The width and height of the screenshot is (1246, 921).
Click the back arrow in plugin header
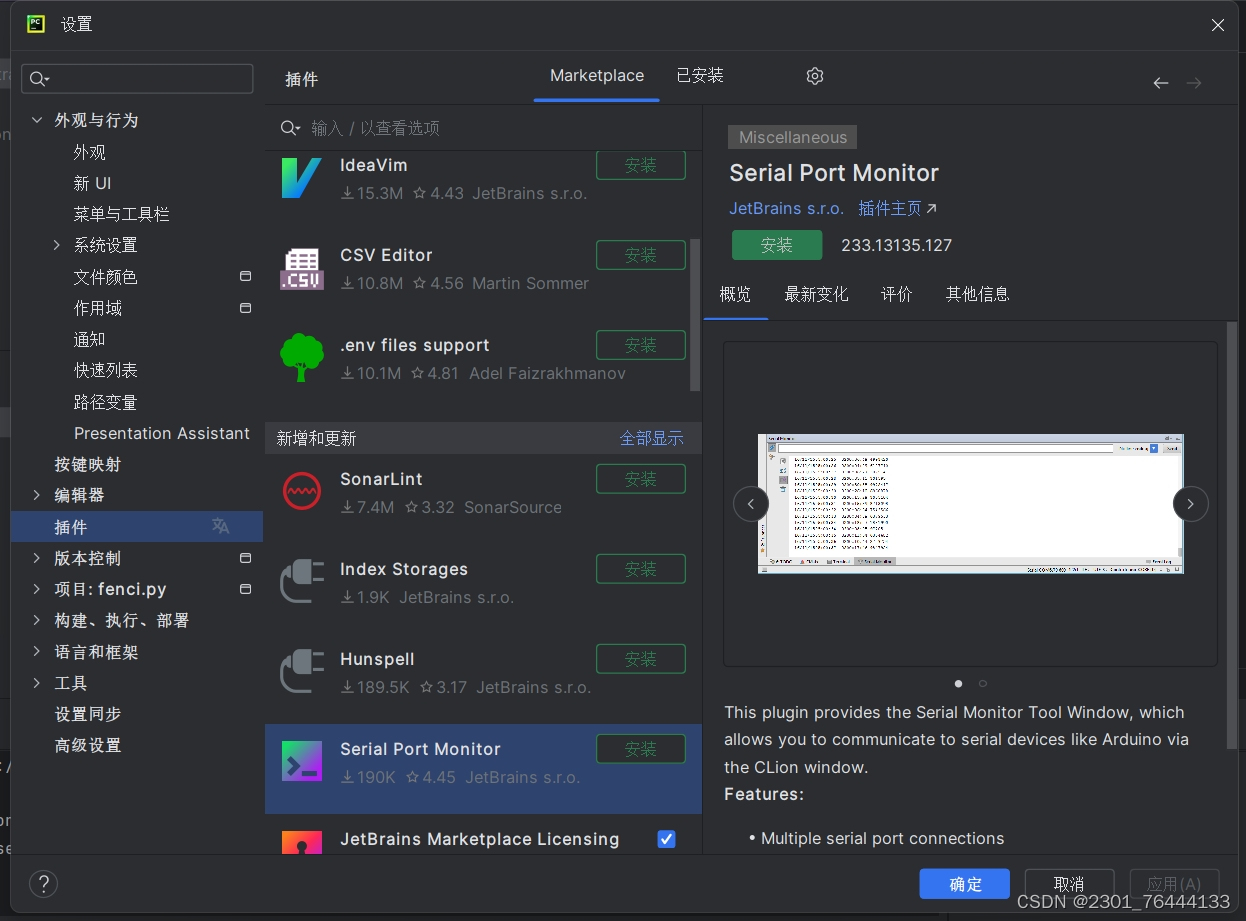(x=1161, y=83)
